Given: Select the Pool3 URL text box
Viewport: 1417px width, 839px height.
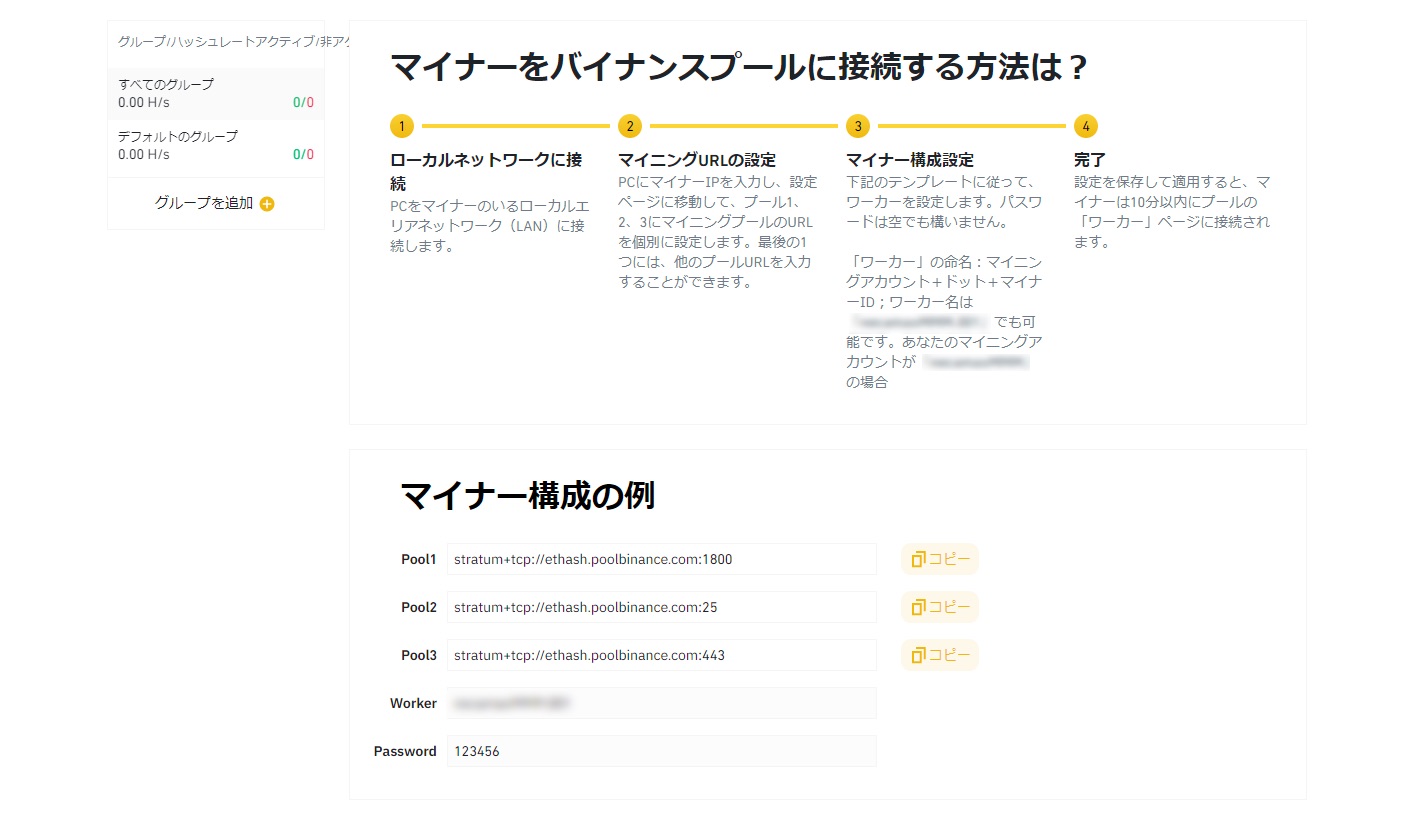Looking at the screenshot, I should point(661,655).
